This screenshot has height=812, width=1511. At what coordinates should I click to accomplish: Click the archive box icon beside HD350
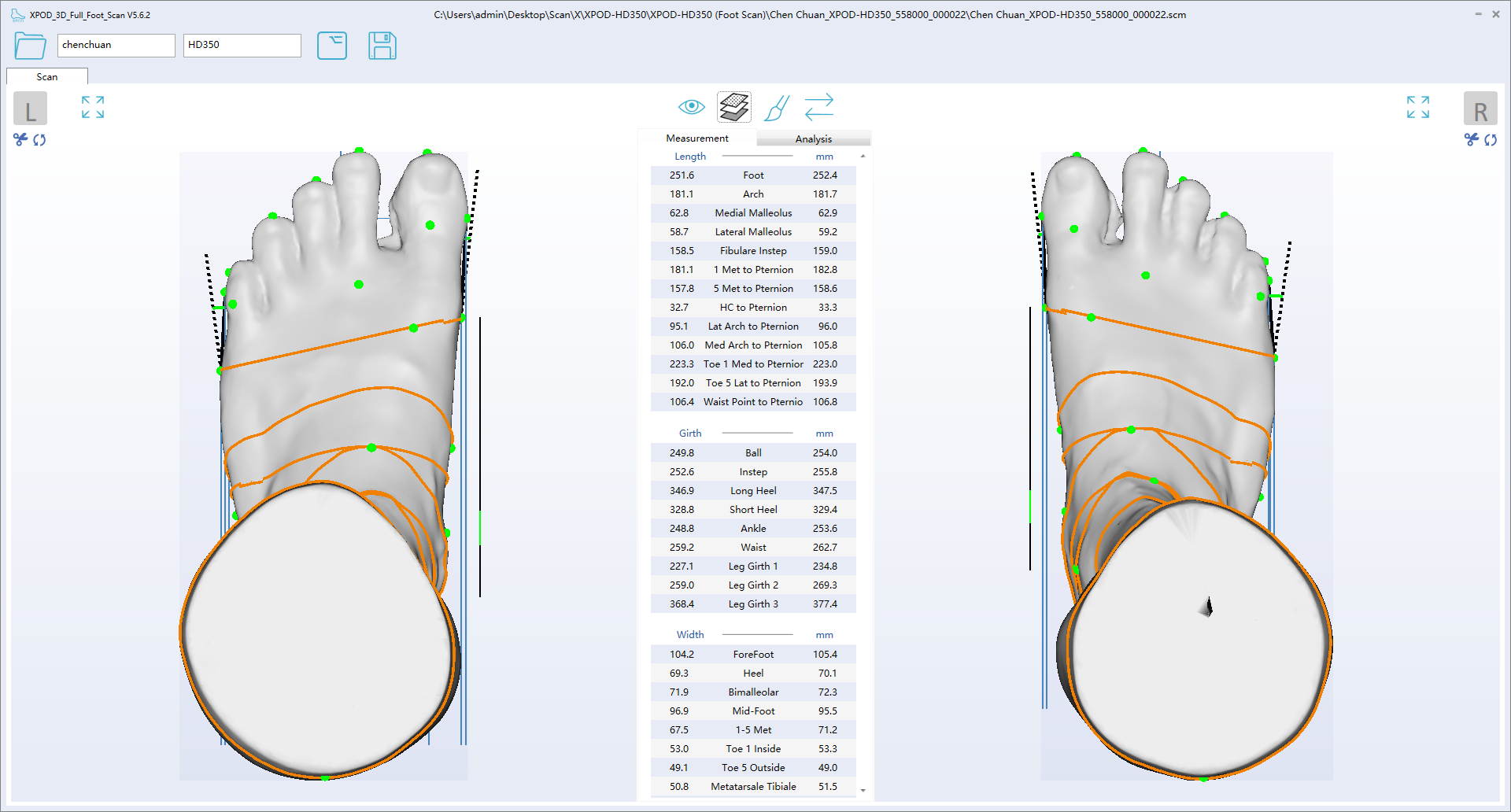(x=331, y=46)
